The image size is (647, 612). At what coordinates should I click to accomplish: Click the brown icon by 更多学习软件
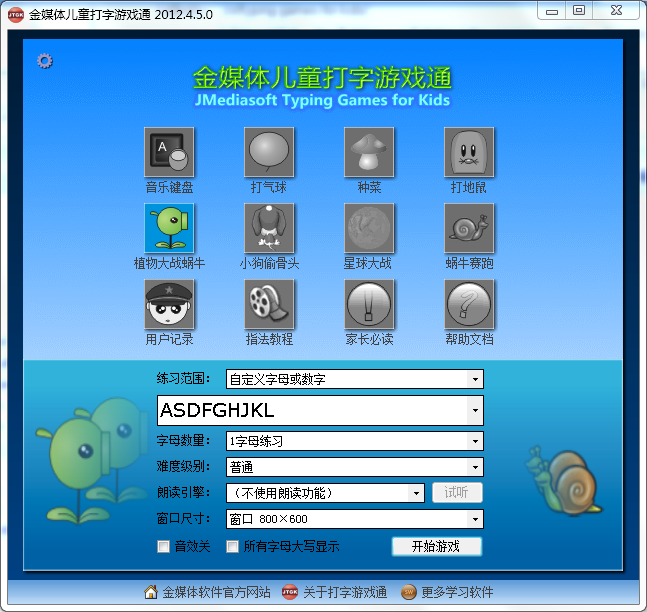[409, 592]
